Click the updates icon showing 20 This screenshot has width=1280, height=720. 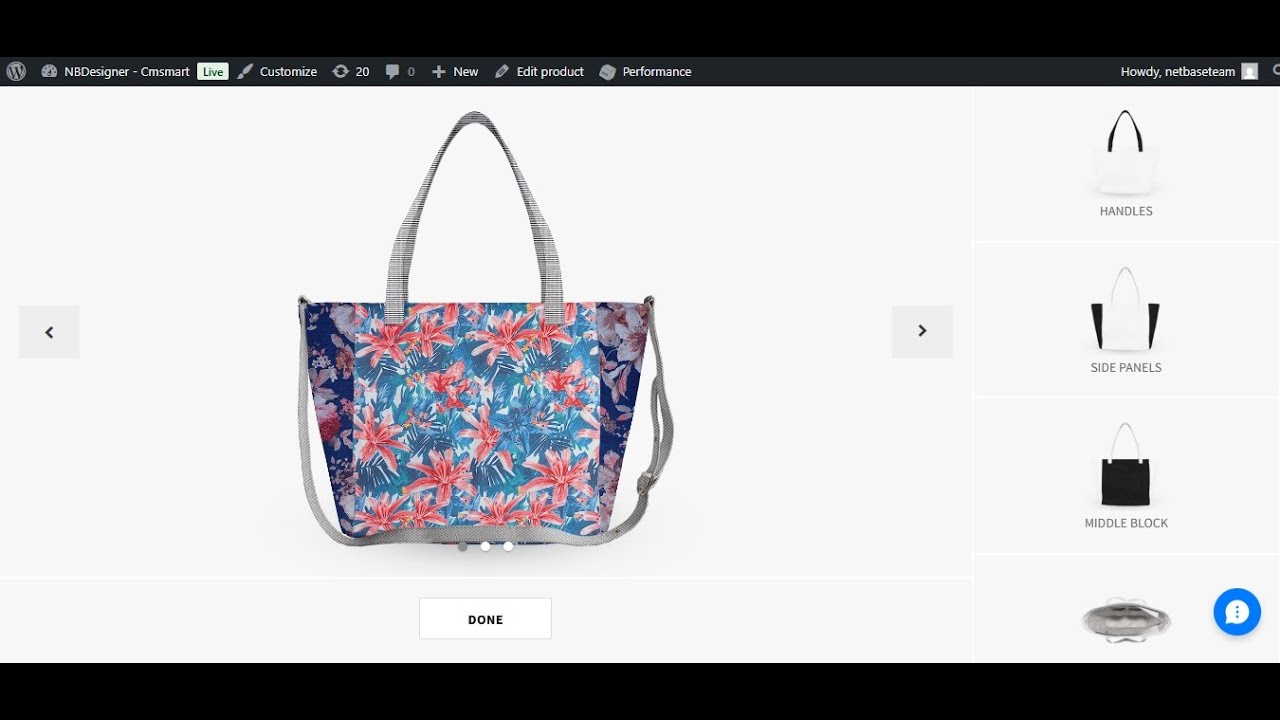[x=351, y=71]
